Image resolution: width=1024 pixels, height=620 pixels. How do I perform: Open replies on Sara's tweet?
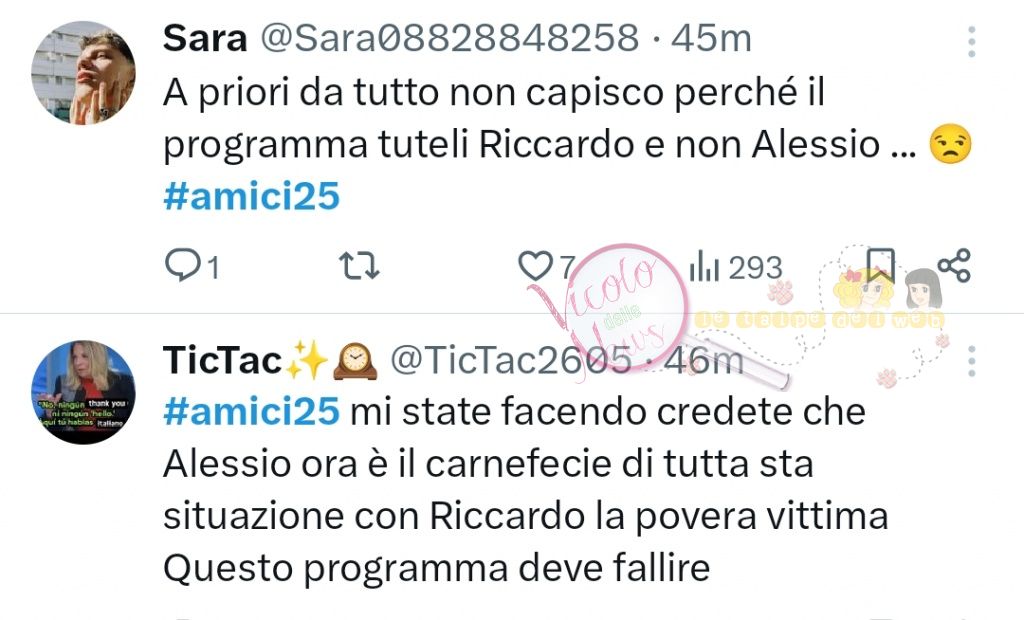click(x=191, y=267)
